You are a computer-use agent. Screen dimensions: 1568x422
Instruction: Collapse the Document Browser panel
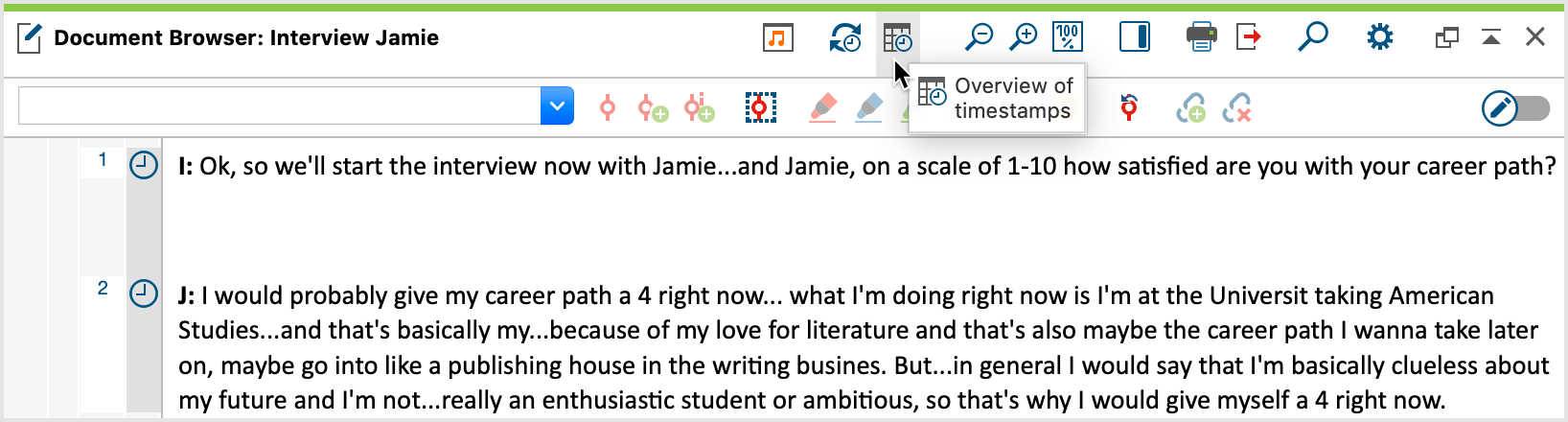coord(1491,37)
